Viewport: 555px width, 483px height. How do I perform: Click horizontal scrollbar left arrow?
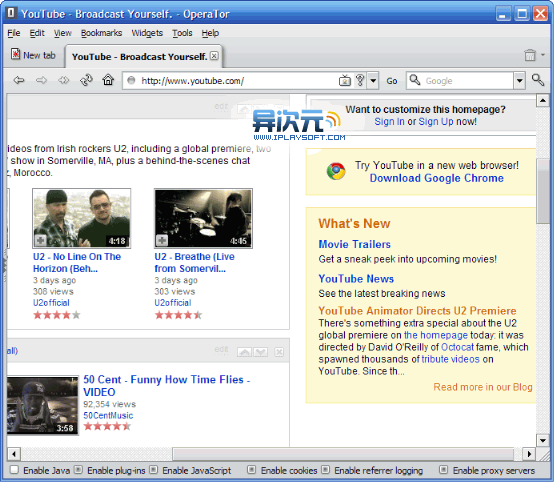point(14,454)
